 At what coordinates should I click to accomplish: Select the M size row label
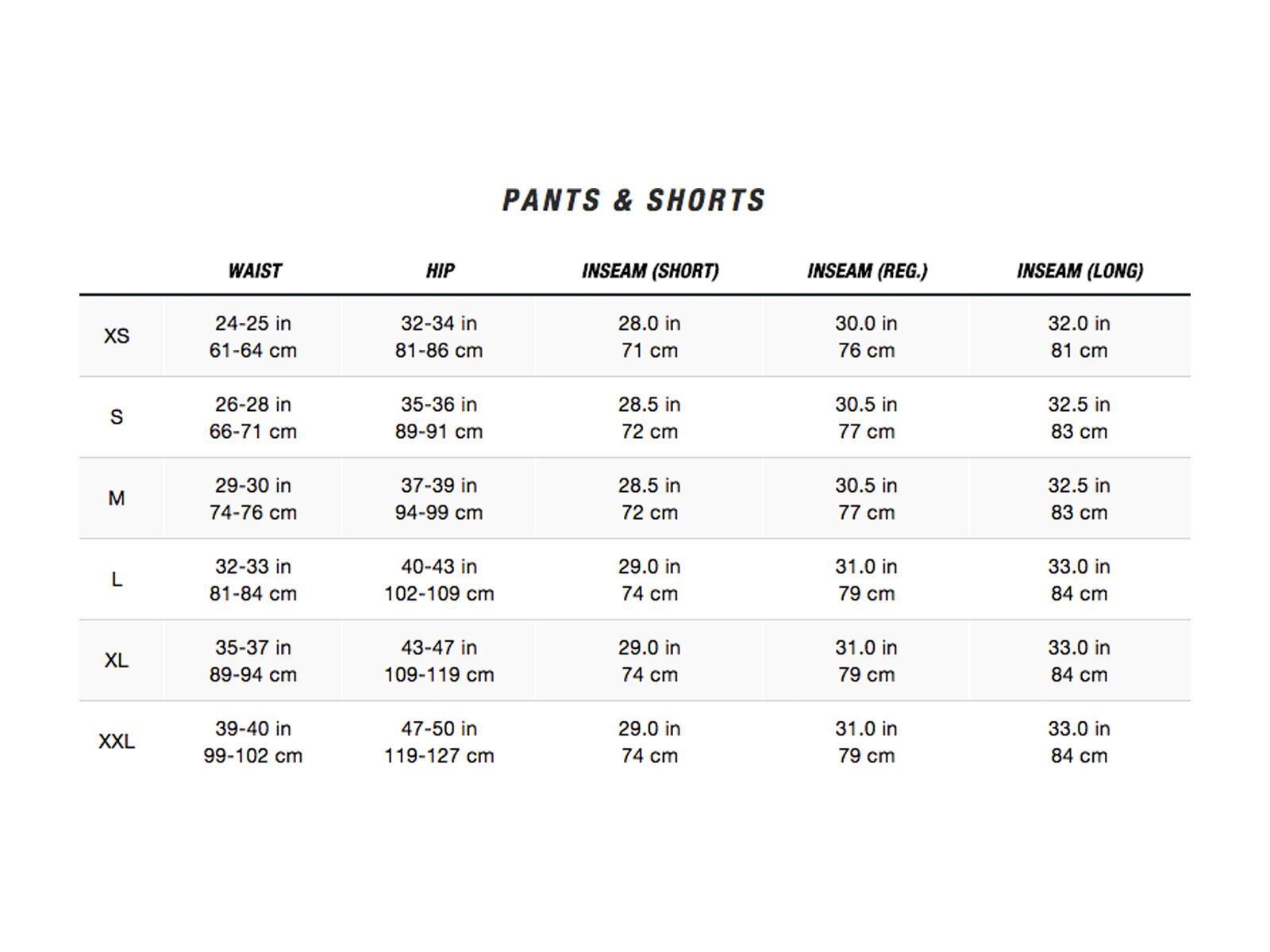(116, 498)
